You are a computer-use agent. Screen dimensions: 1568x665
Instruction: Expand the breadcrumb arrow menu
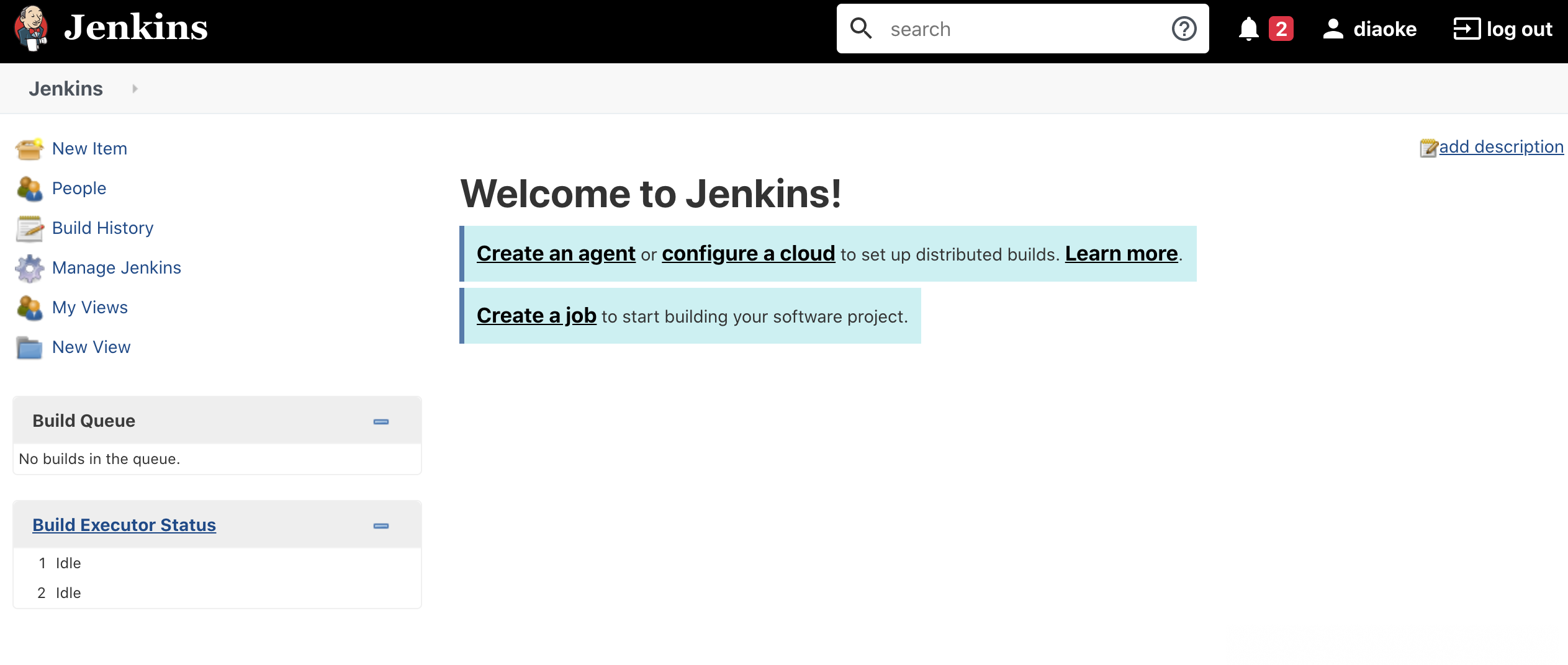tap(135, 89)
